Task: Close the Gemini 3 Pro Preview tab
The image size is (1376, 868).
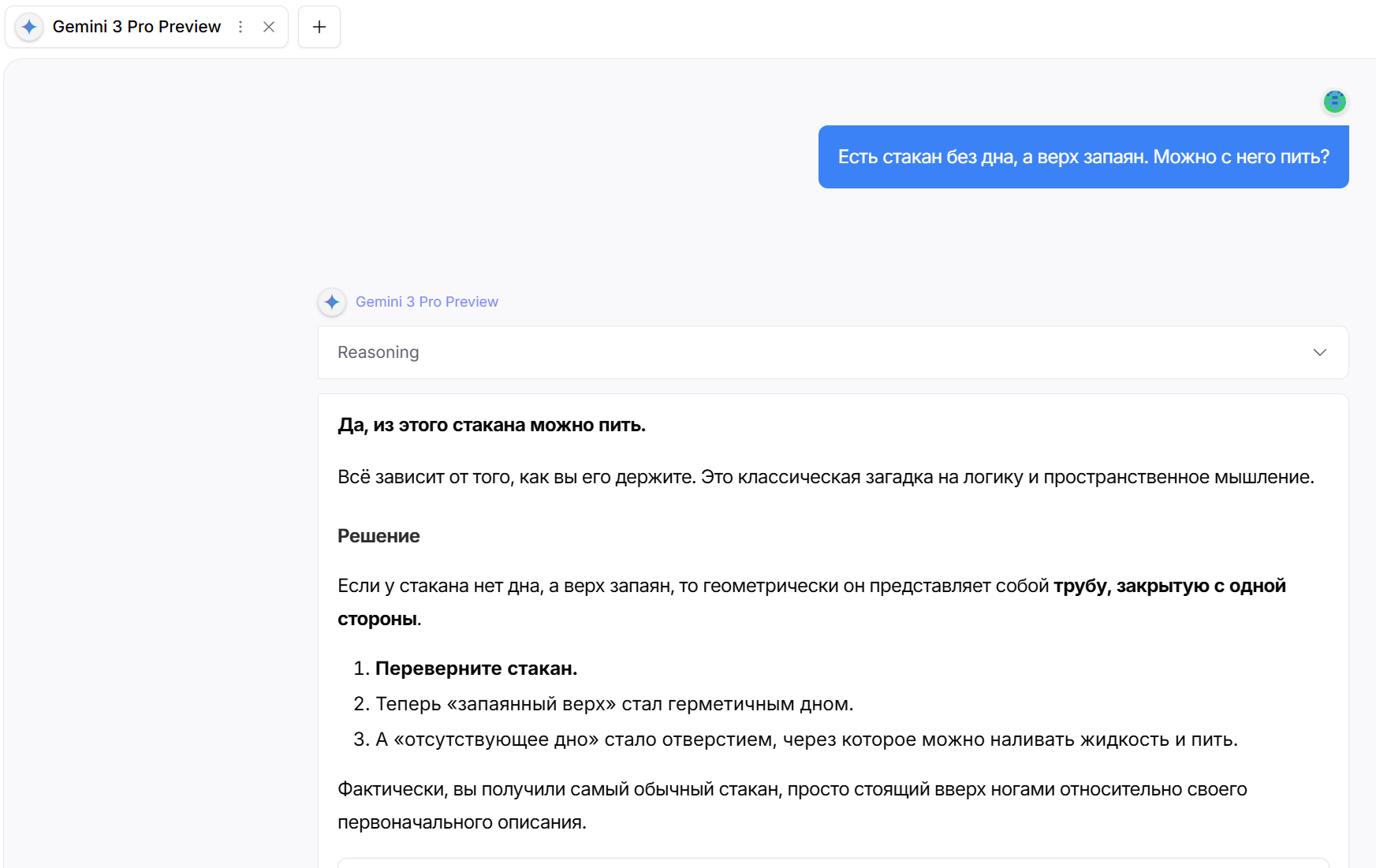Action: point(269,27)
